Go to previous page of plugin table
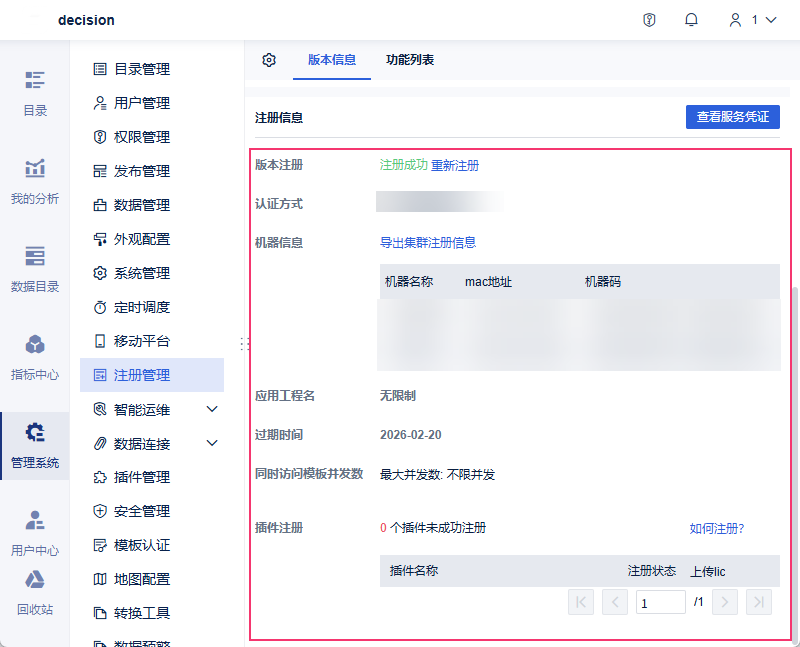The height and width of the screenshot is (647, 800). [x=615, y=602]
